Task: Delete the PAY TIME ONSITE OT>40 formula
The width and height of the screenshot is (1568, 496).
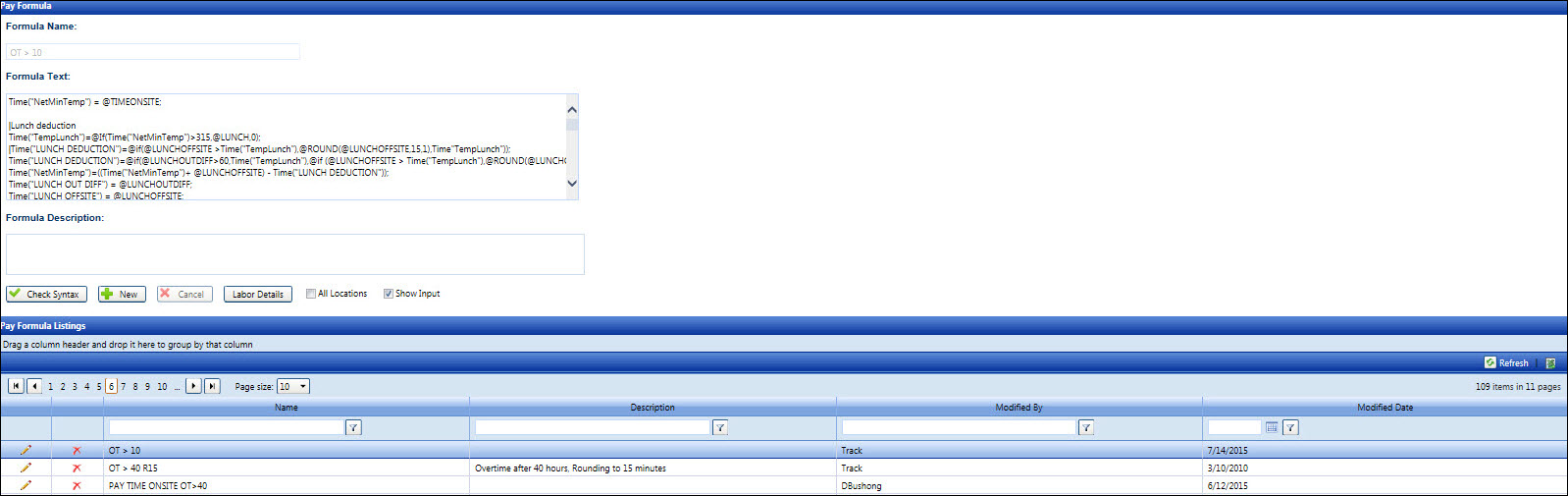Action: coord(77,486)
